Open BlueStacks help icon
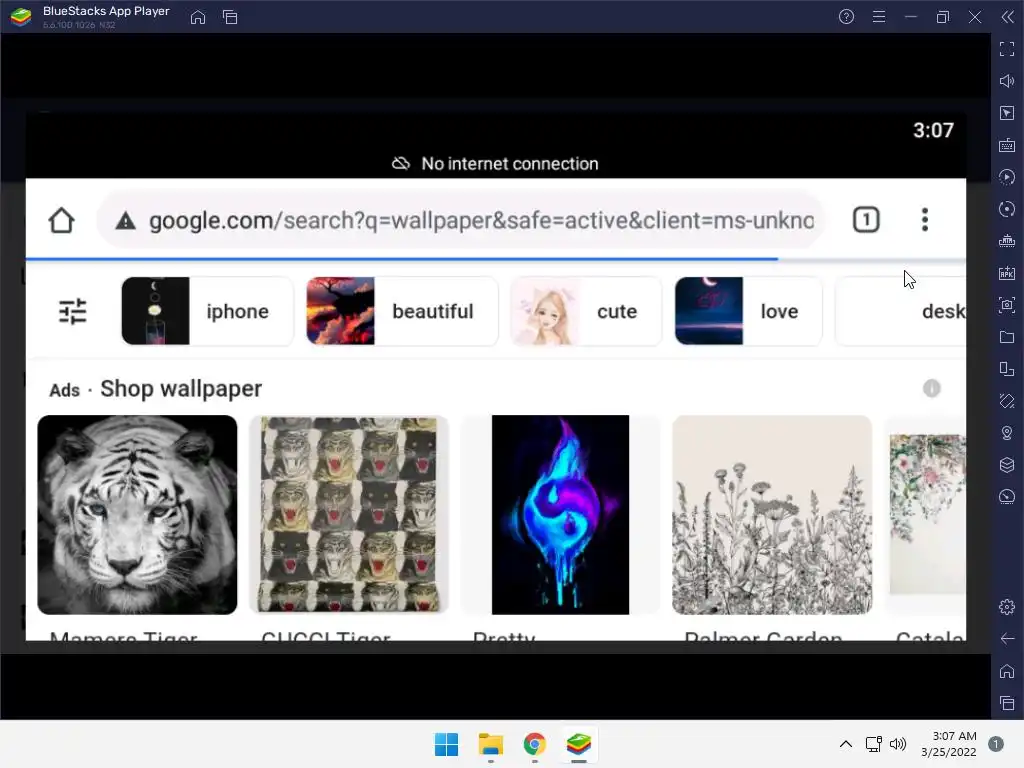 (x=846, y=17)
